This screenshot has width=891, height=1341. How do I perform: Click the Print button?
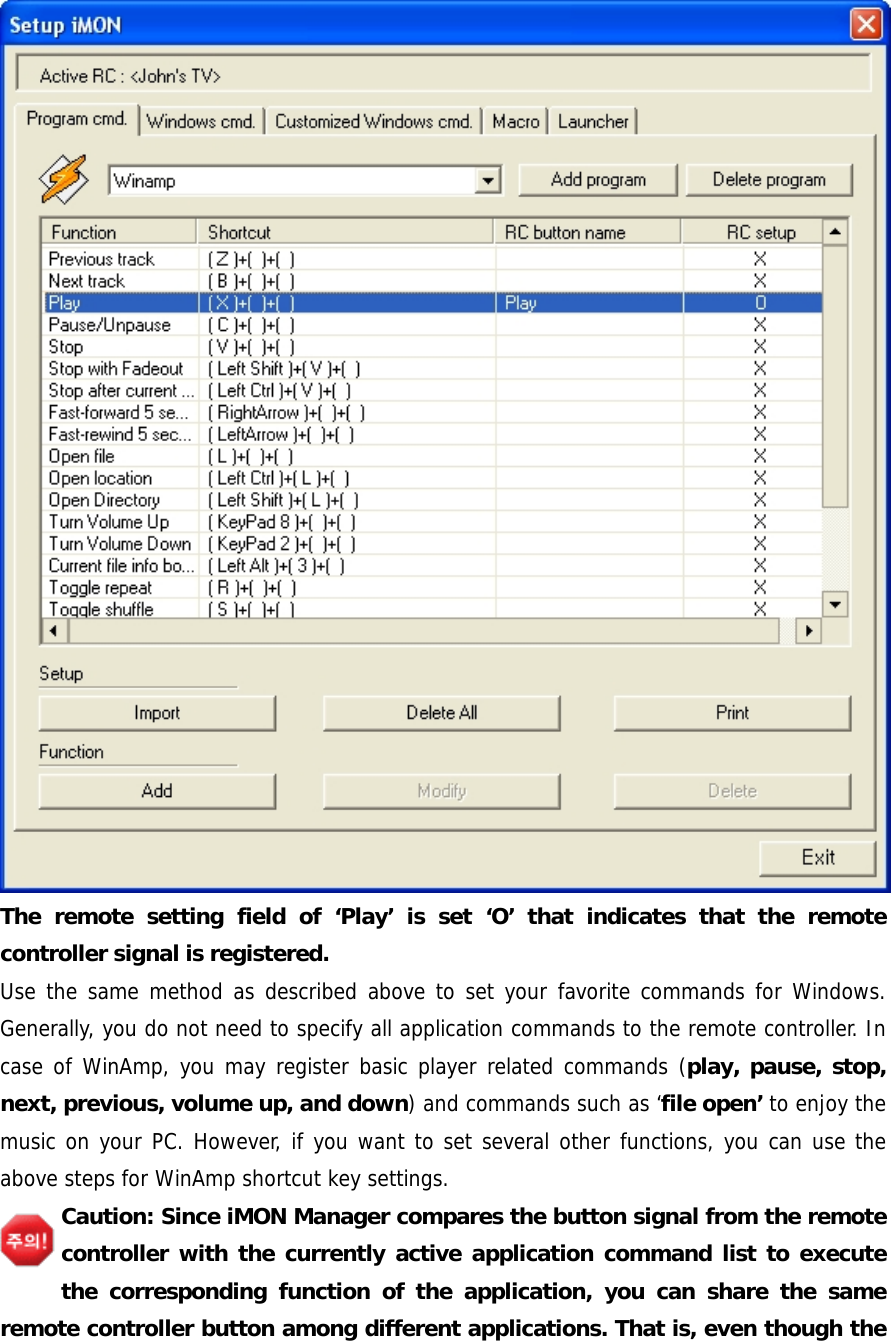pyautogui.click(x=731, y=712)
